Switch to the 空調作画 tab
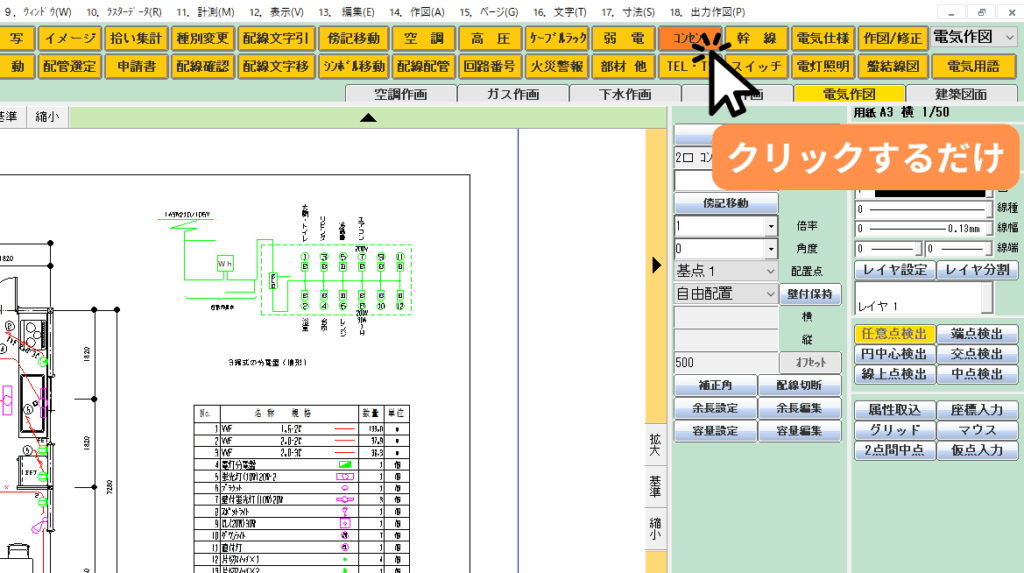Screen dimensions: 1024x573 click(400, 94)
